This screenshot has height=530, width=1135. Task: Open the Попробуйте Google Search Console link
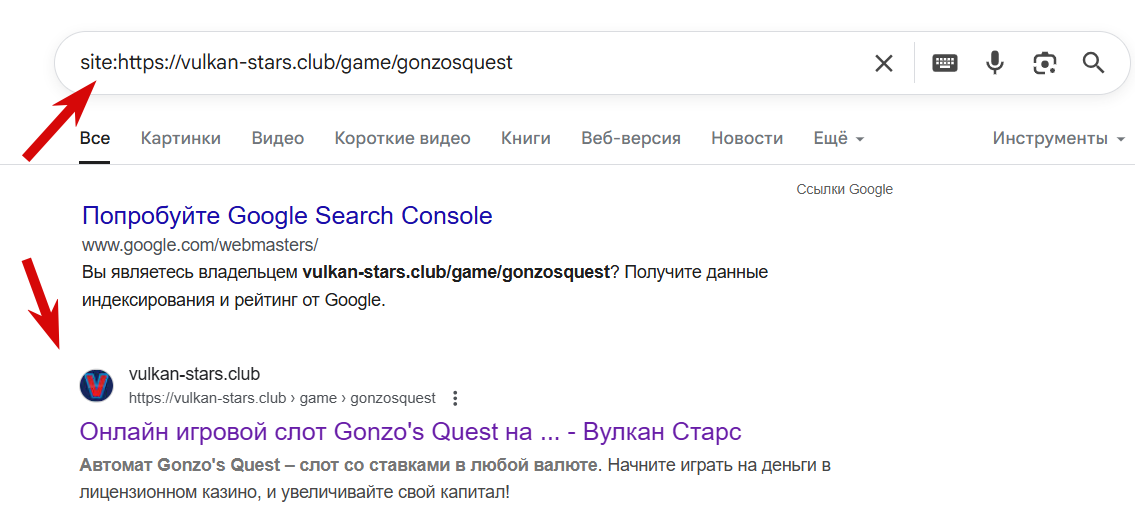(287, 216)
